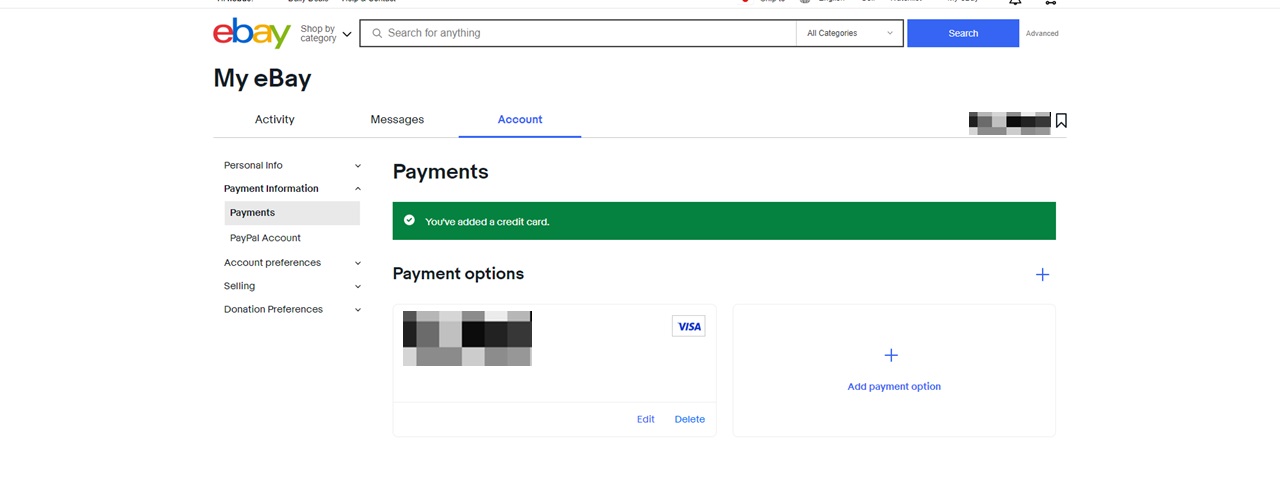Click the My eBay page heading
This screenshot has width=1280, height=490.
[x=262, y=78]
